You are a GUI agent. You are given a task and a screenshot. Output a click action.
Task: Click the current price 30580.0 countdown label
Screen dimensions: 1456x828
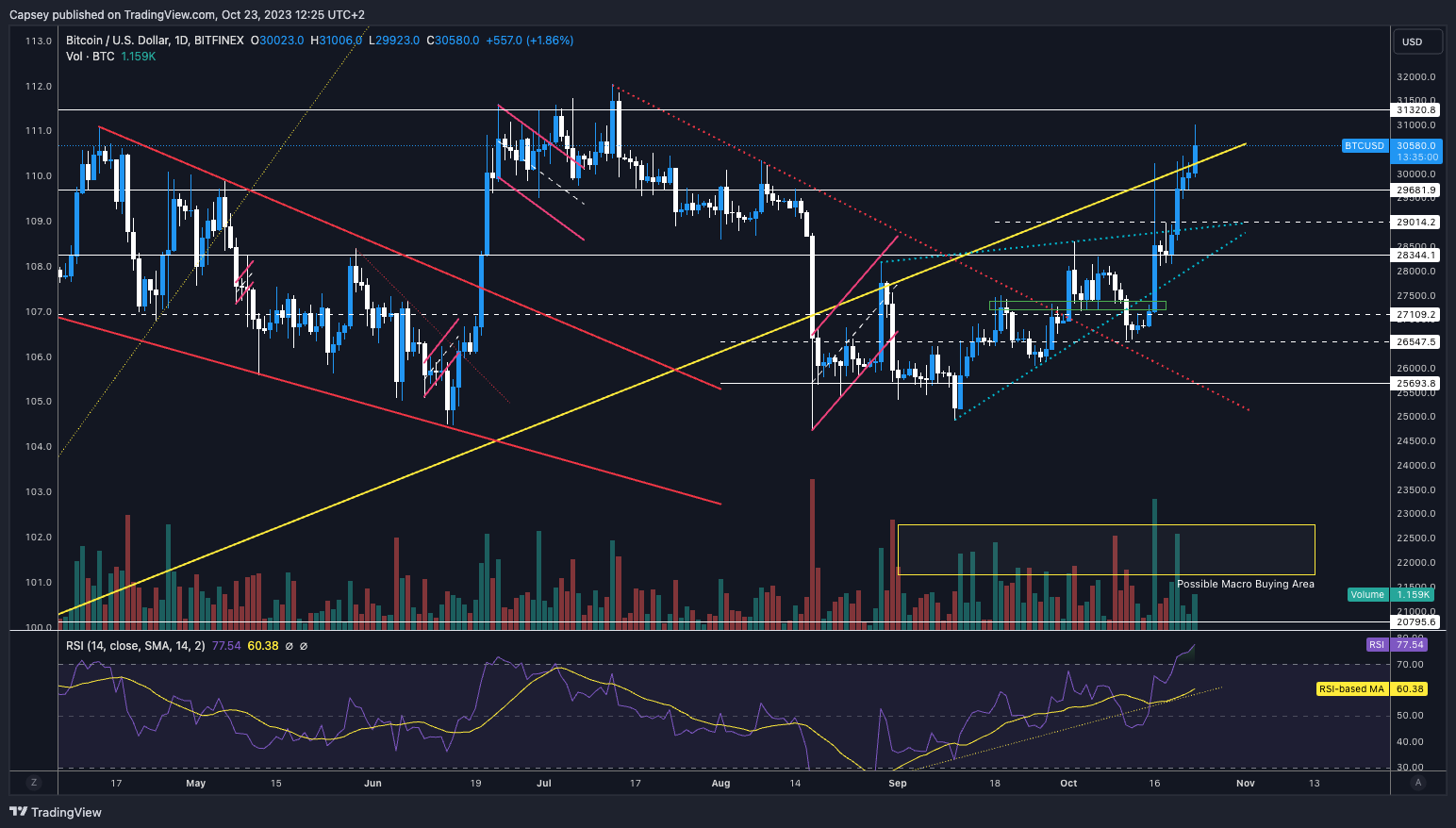pos(1415,151)
